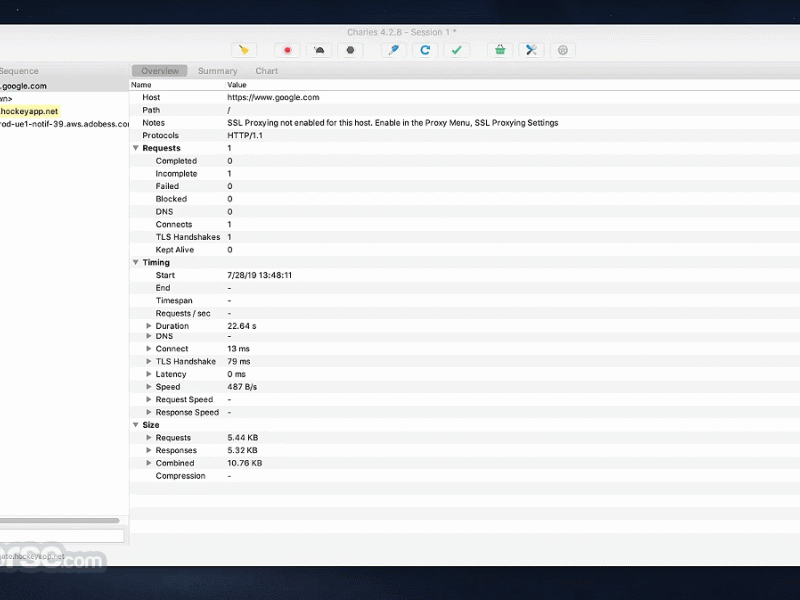Select the google.com host entry

pyautogui.click(x=64, y=86)
